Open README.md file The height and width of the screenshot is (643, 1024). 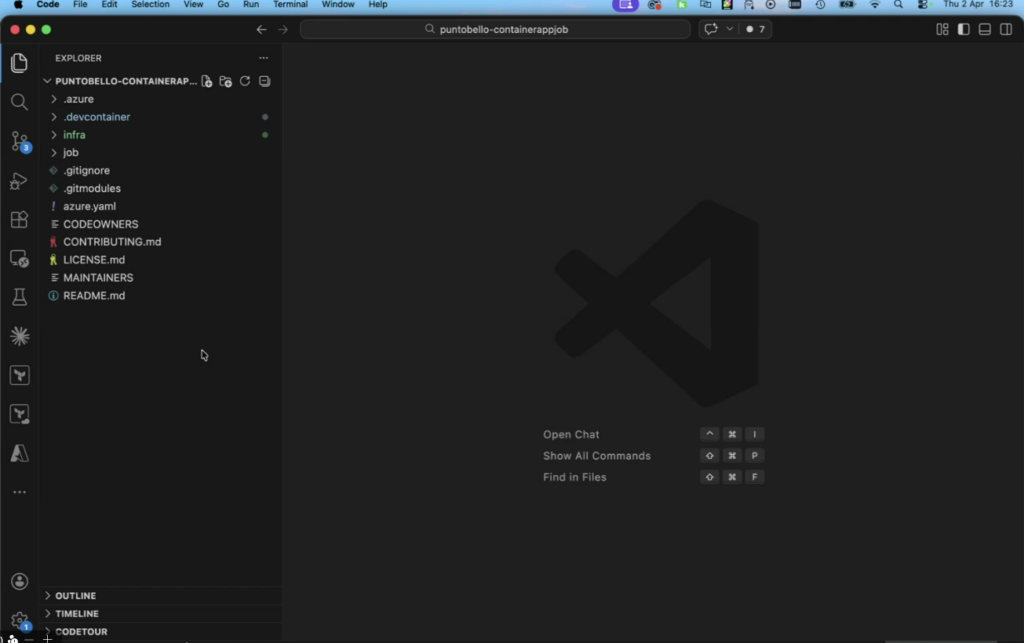[x=94, y=296]
